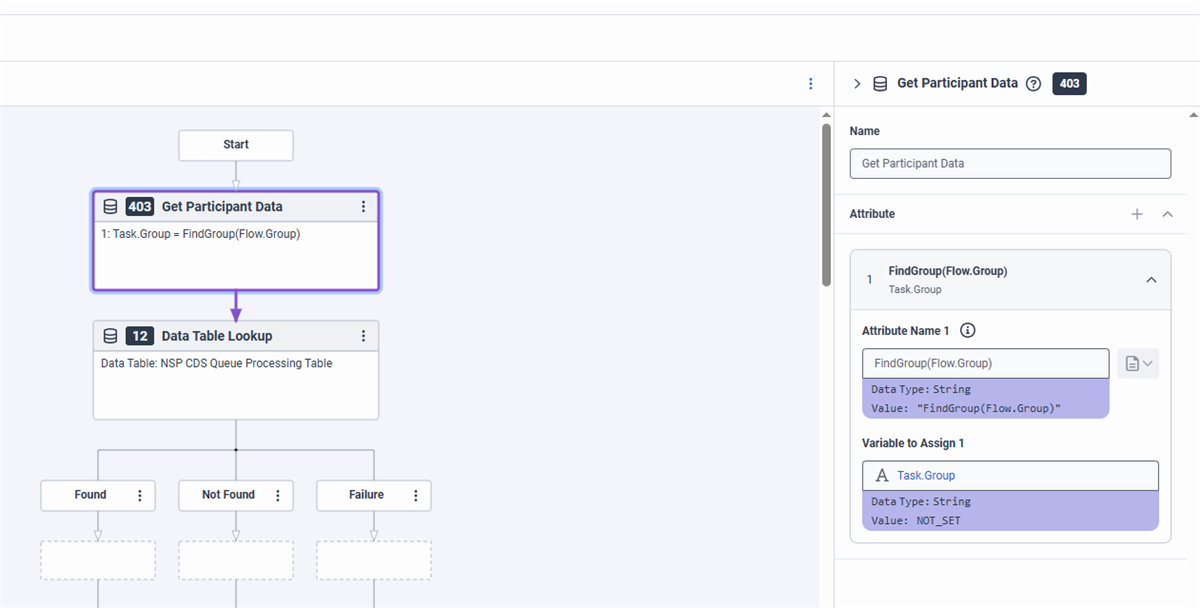1200x608 pixels.
Task: Click the database icon on Get Participant Data node
Action: 111,207
